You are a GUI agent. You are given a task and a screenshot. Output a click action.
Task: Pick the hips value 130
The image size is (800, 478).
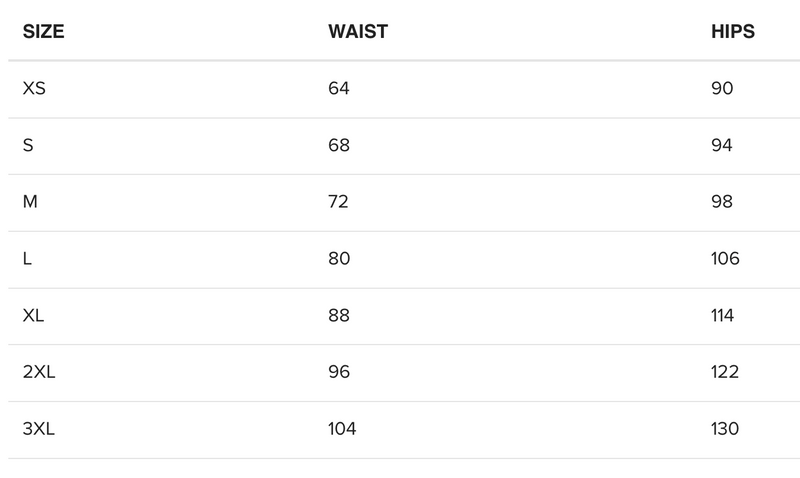[725, 429]
